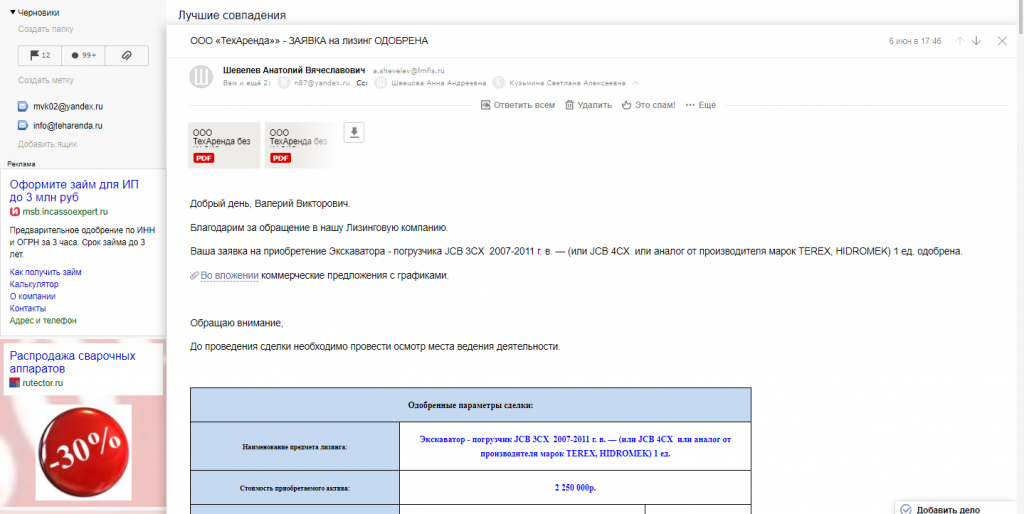Viewport: 1024px width, 514px height.
Task: Collapse the Черновики folder triangle
Action: [12, 12]
